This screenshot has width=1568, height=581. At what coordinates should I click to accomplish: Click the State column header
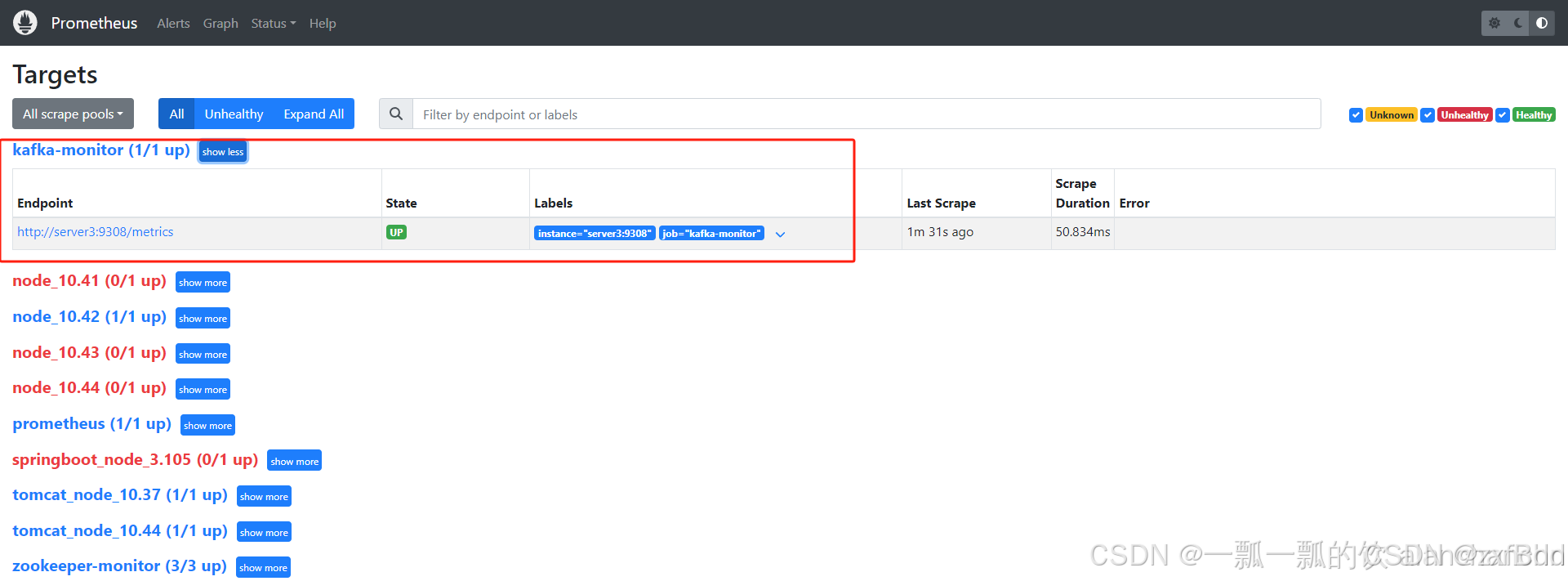point(401,203)
